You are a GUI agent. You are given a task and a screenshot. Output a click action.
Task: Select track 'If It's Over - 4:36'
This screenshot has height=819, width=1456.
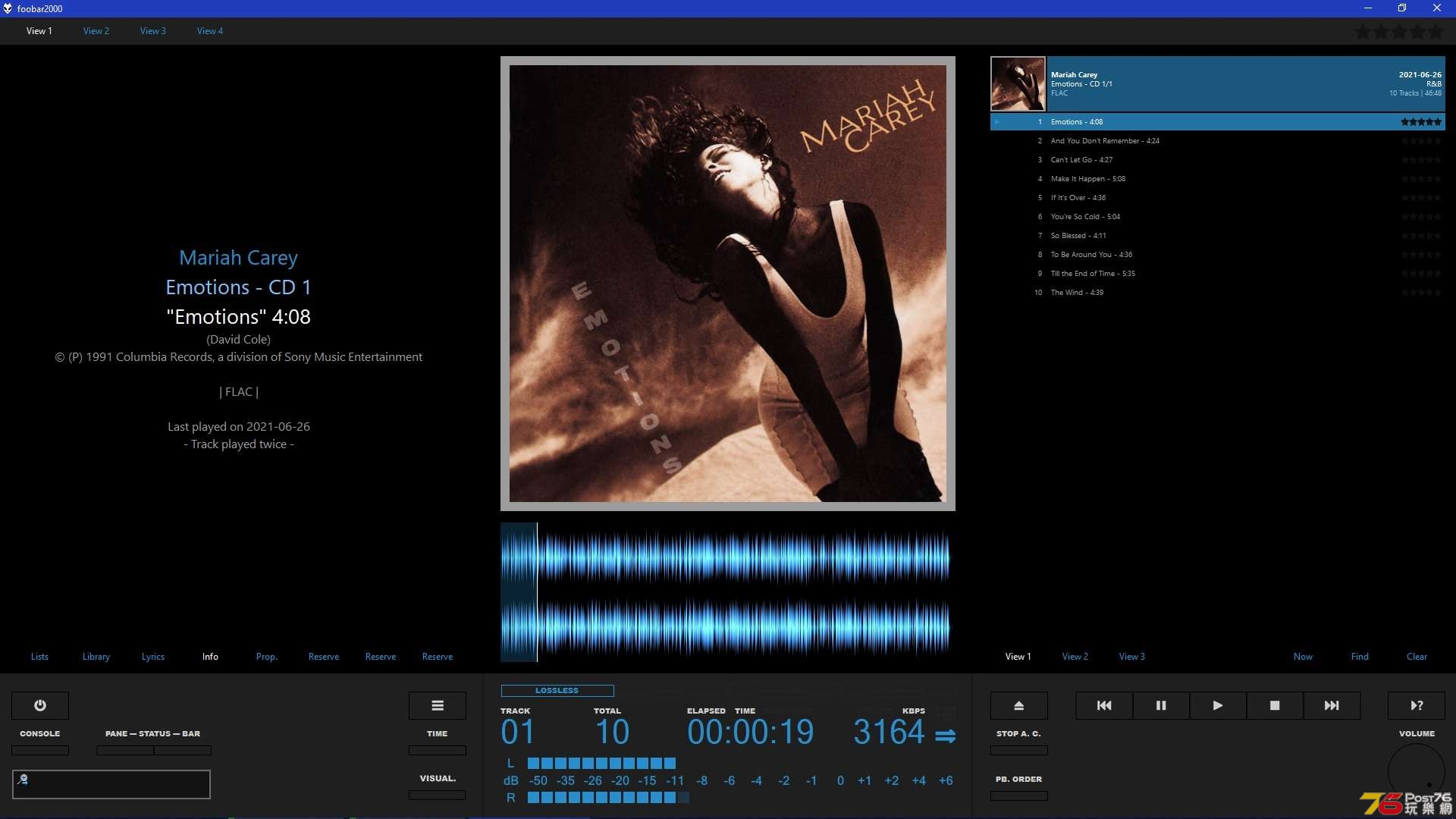click(x=1218, y=198)
